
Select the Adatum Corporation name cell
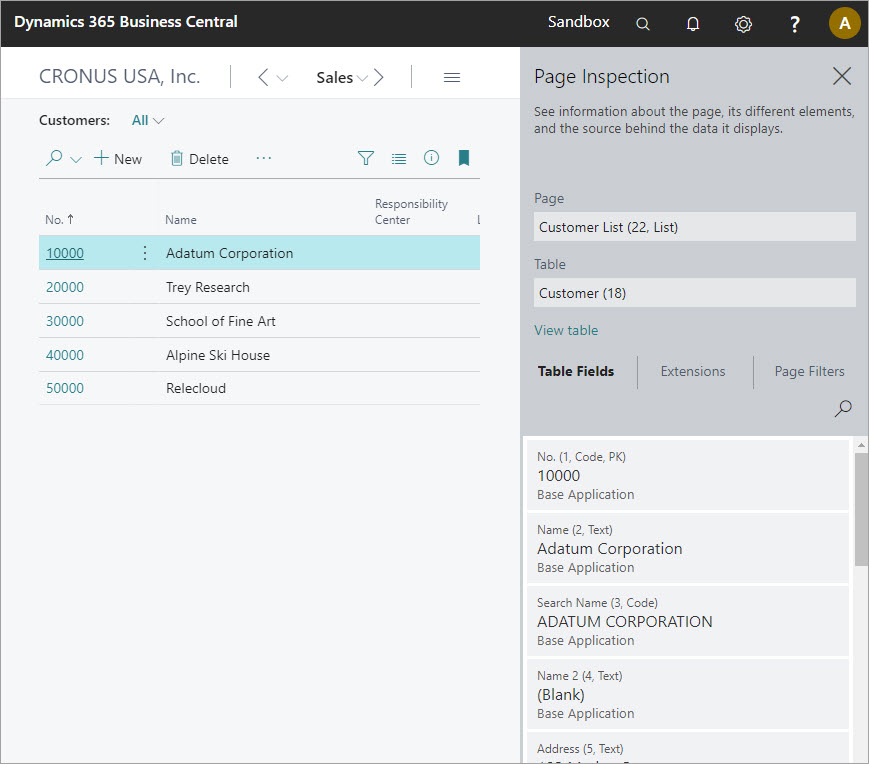coord(229,253)
